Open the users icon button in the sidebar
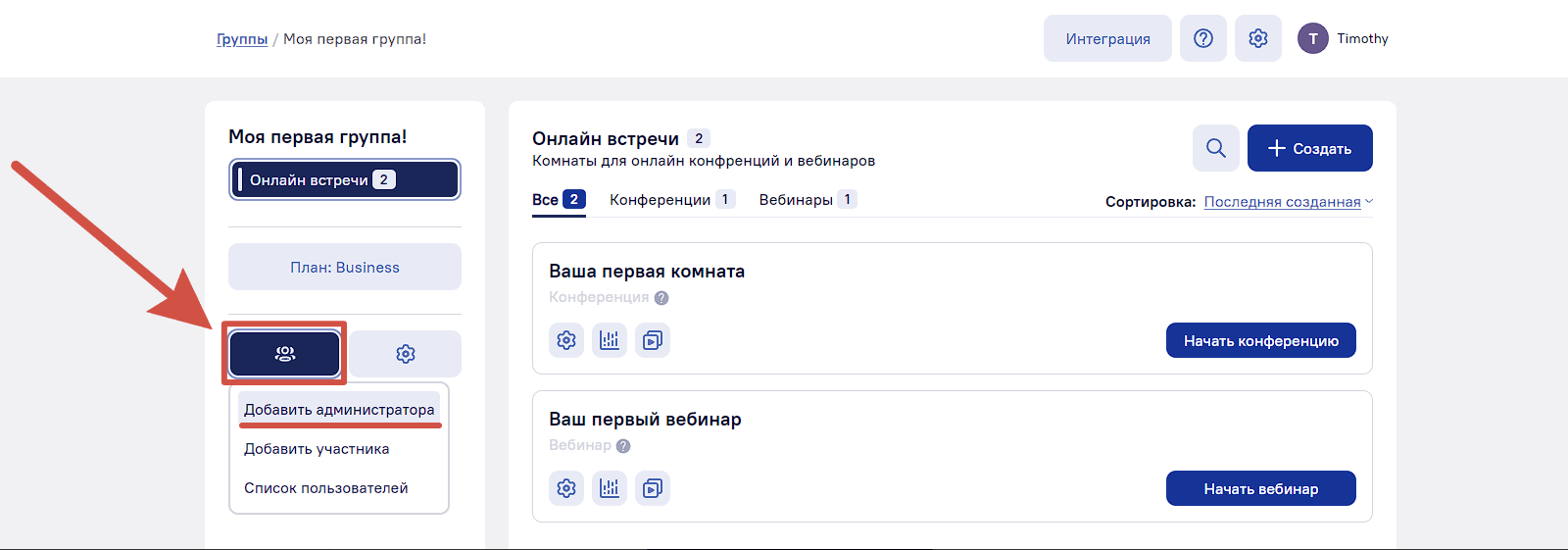Screen dimensions: 1568x550 click(x=284, y=354)
